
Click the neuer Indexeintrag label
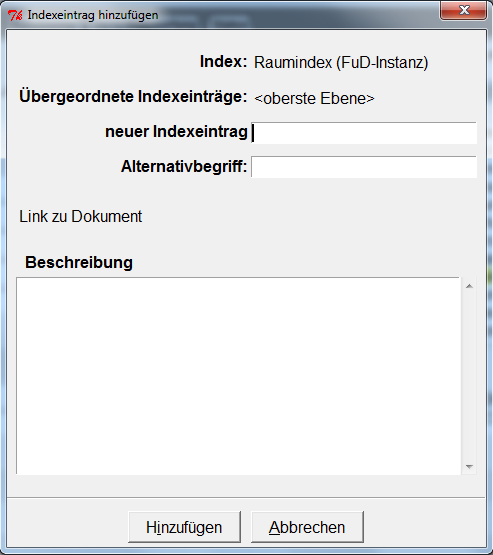tap(176, 132)
